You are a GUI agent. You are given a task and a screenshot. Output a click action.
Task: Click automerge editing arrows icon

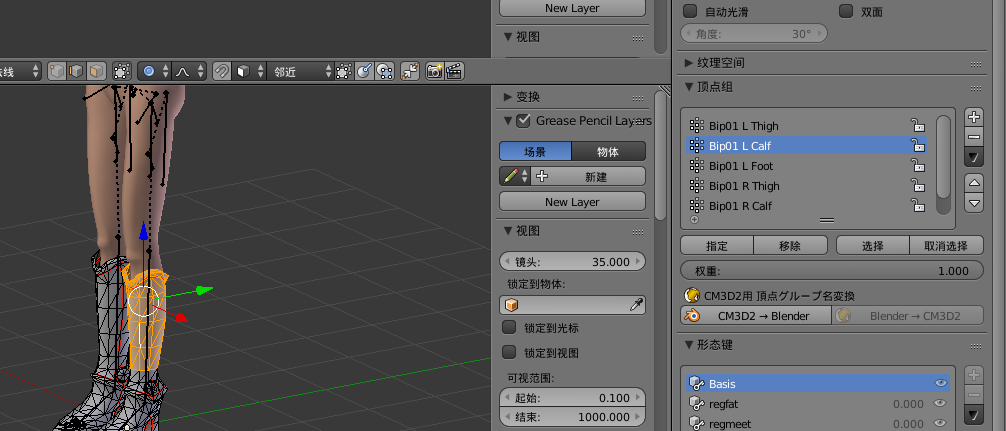pos(410,71)
